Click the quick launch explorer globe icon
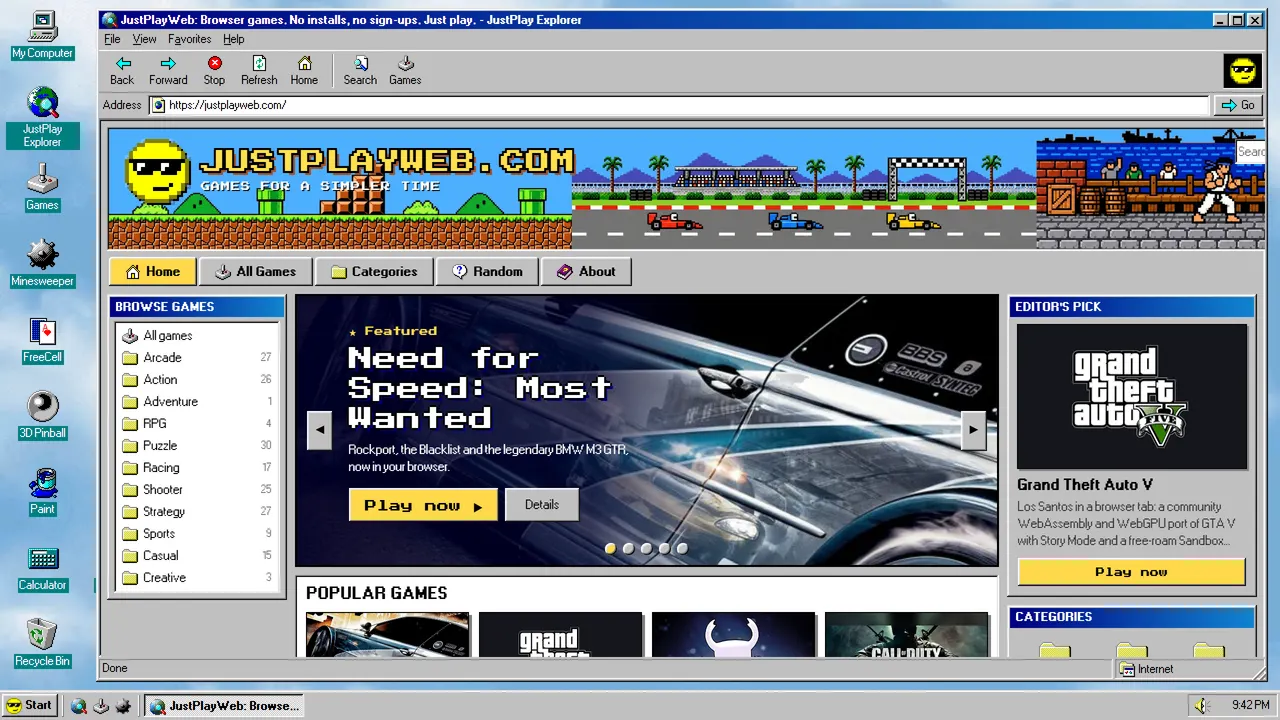1280x720 pixels. (x=79, y=706)
